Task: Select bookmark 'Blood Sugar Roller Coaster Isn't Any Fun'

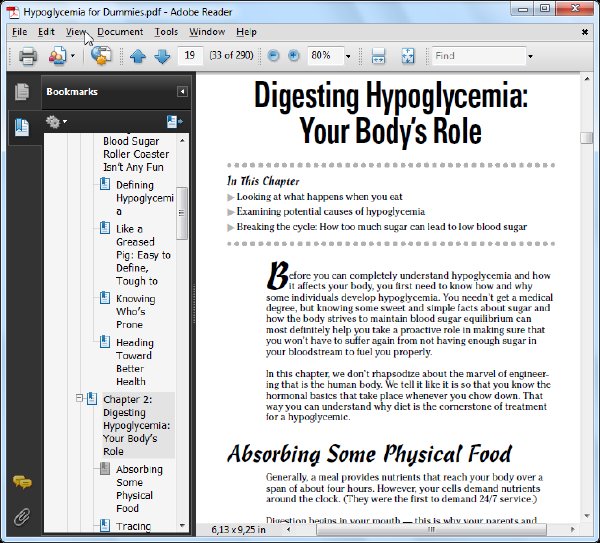Action: coord(136,154)
